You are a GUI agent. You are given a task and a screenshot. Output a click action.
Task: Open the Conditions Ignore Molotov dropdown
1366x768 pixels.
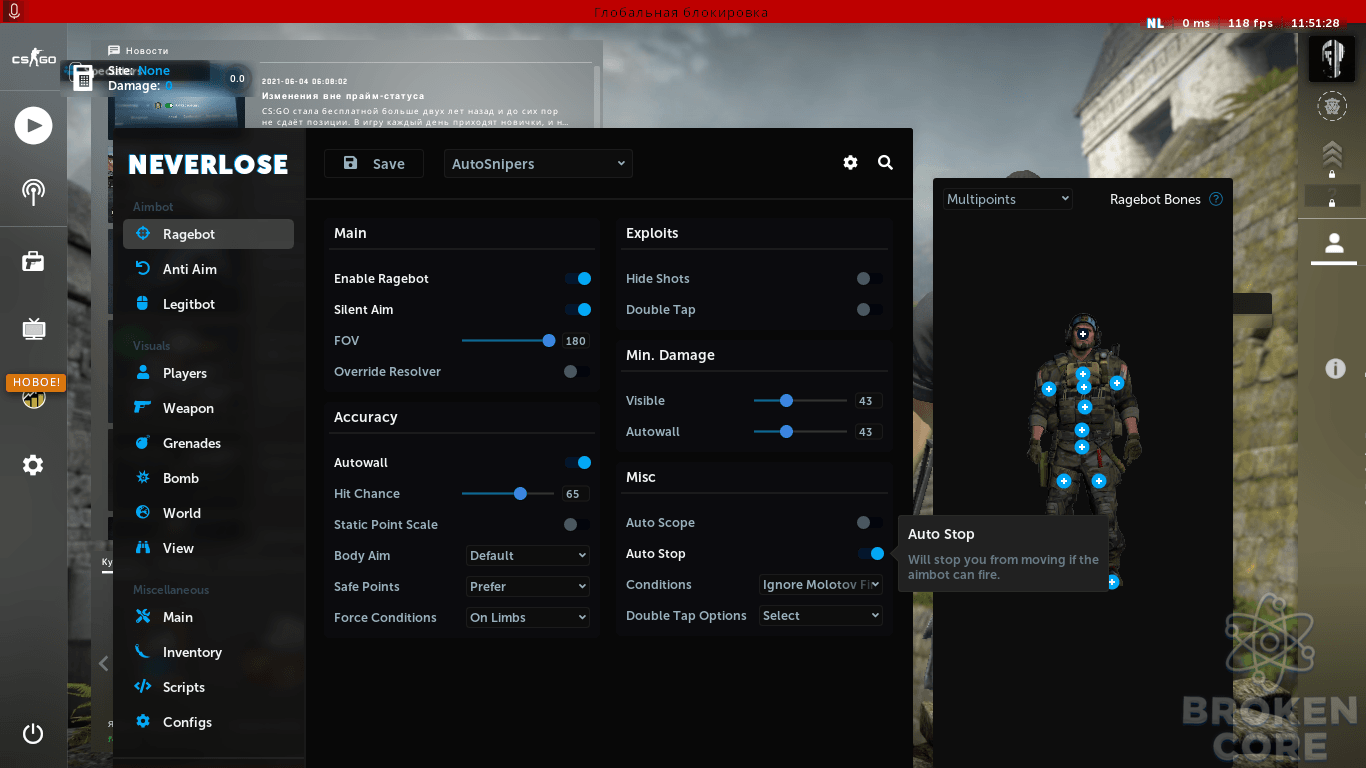click(x=821, y=585)
